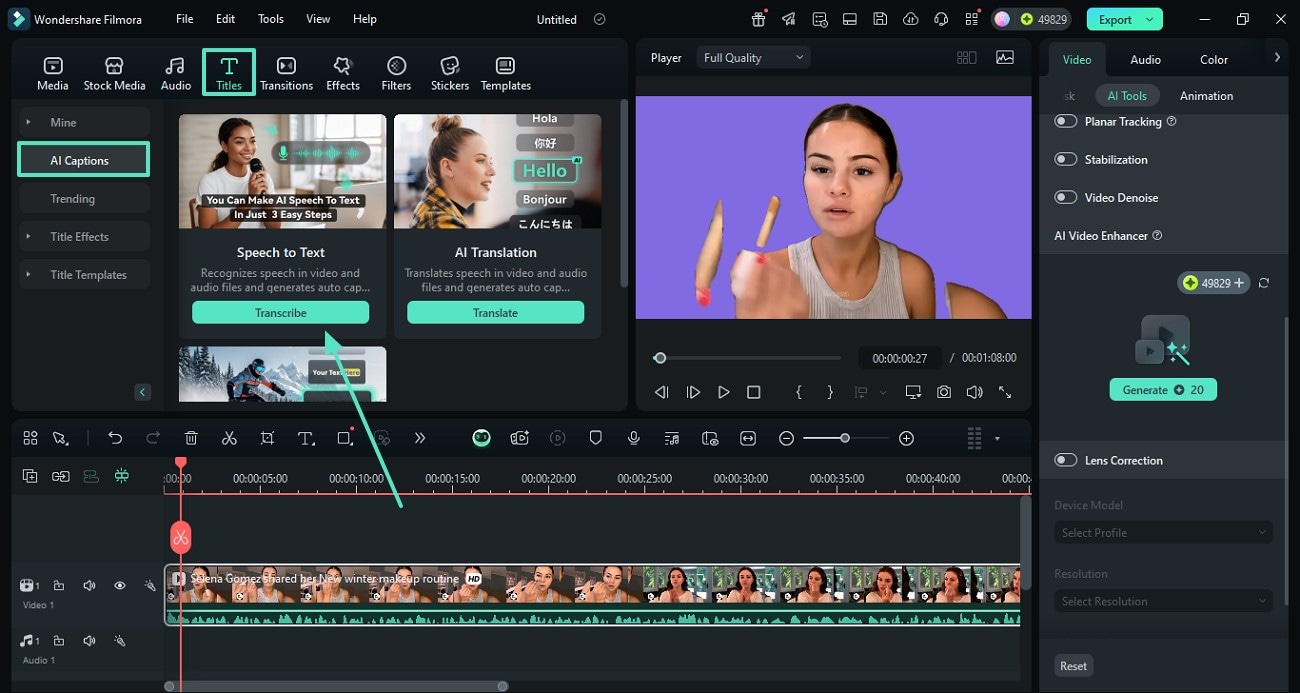The image size is (1300, 693).
Task: Mute the Audio 1 track speaker
Action: tap(89, 640)
